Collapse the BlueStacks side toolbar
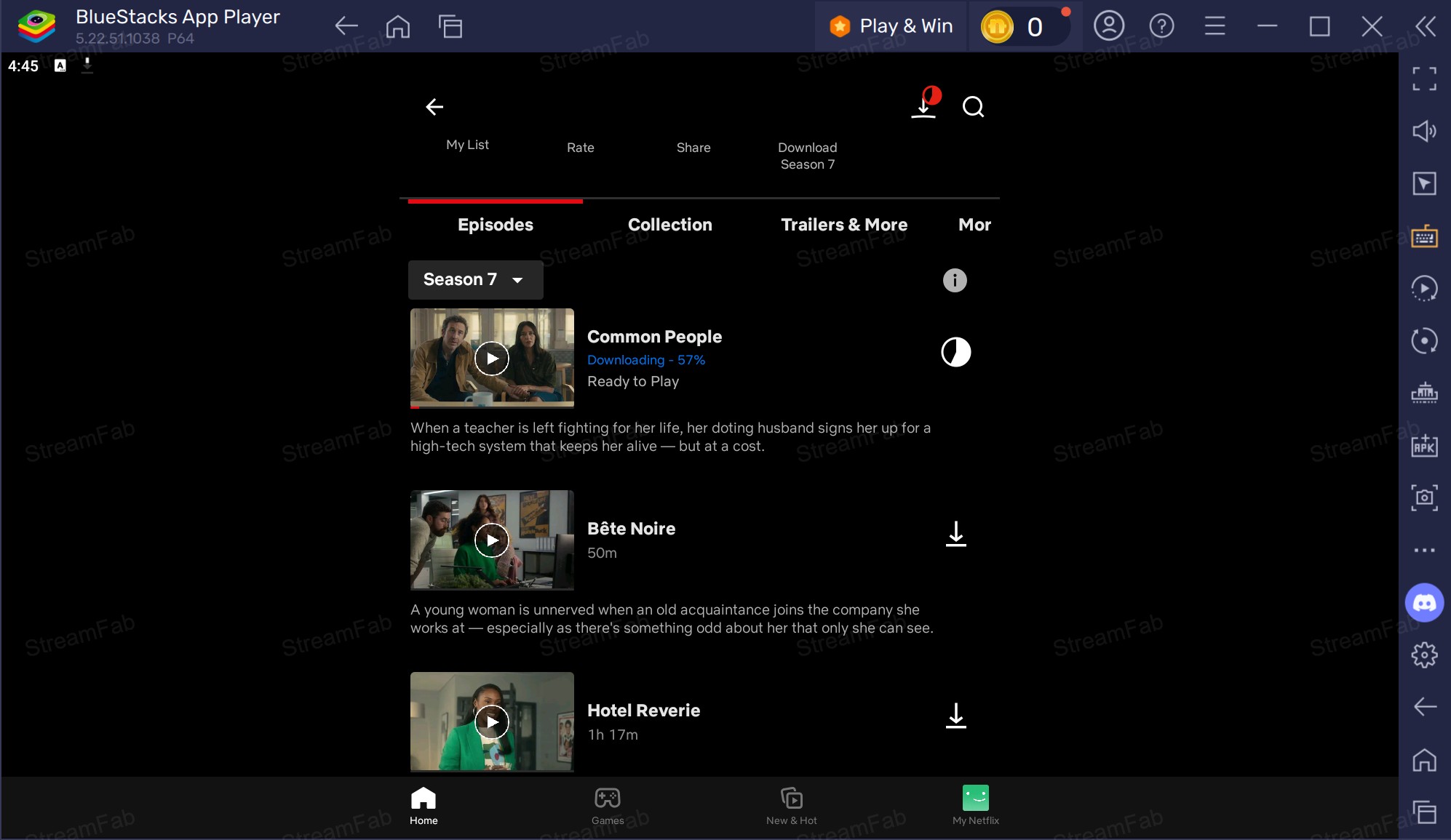Screen dimensions: 1451x840 pyautogui.click(x=1425, y=27)
